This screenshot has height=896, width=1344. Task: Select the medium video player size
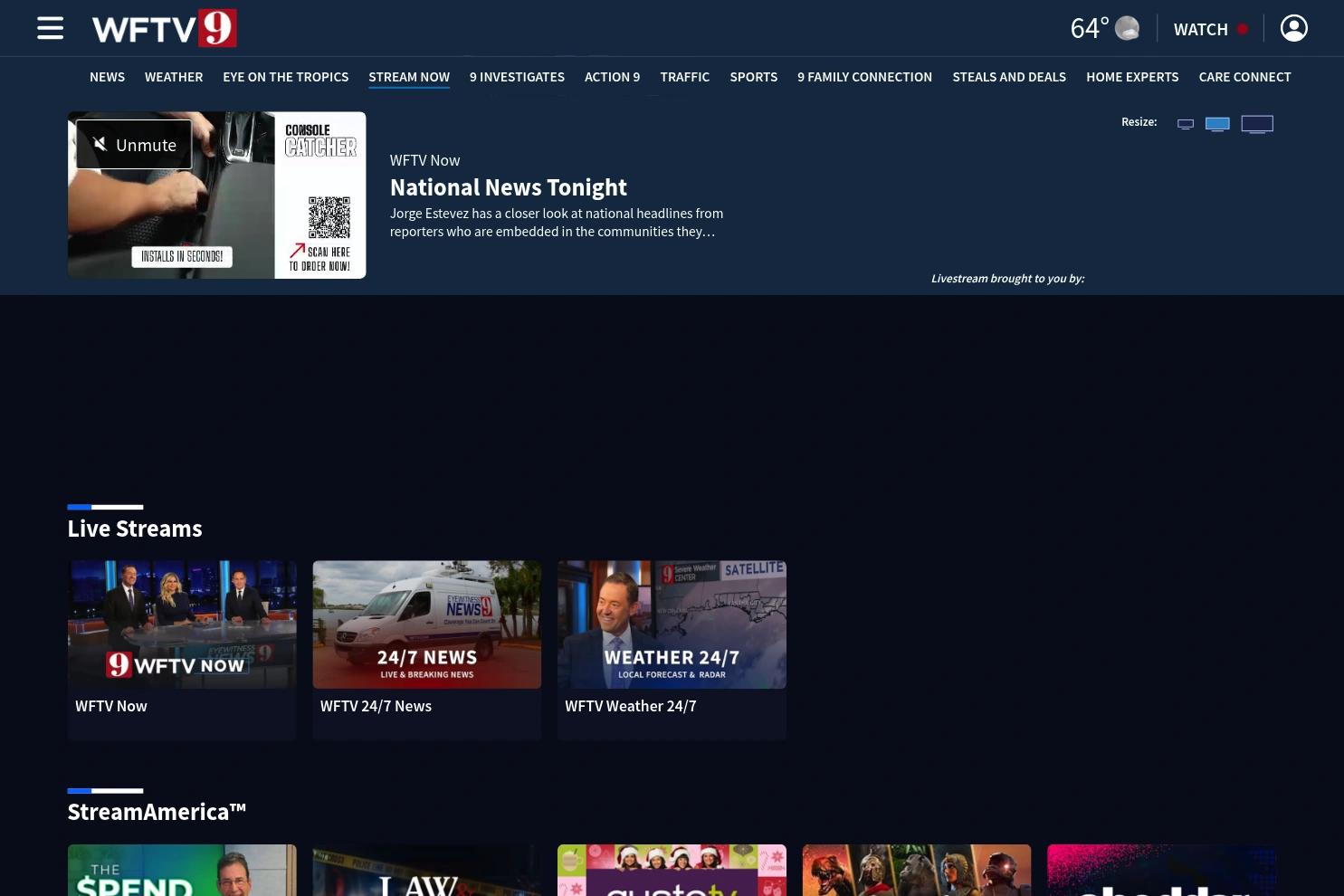coord(1217,124)
